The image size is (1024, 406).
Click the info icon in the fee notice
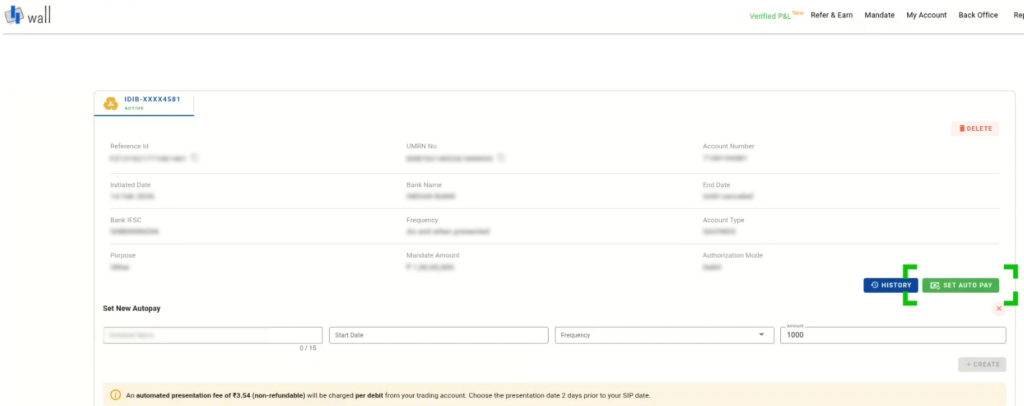click(115, 395)
